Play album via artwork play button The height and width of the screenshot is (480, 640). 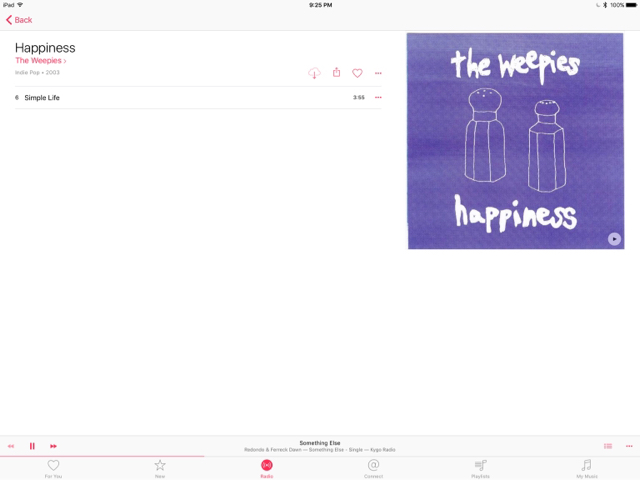[x=614, y=239]
